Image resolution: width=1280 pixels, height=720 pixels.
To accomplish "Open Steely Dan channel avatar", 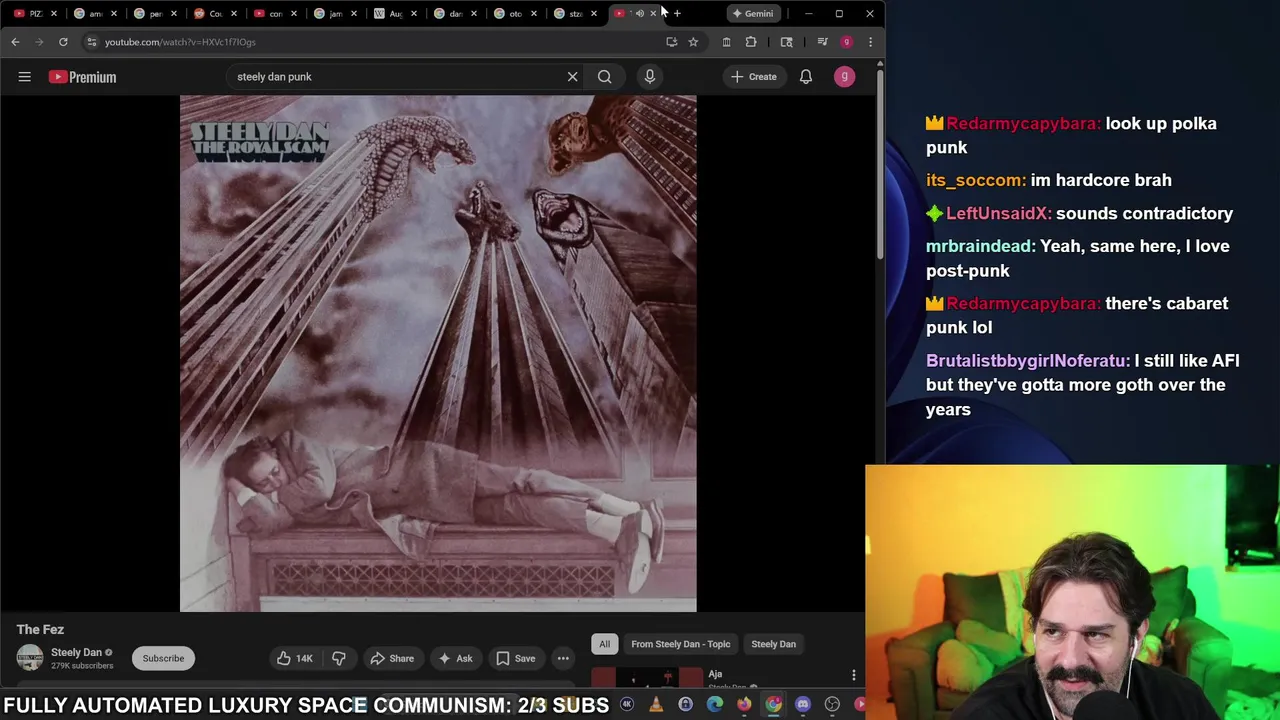I will click(x=30, y=658).
